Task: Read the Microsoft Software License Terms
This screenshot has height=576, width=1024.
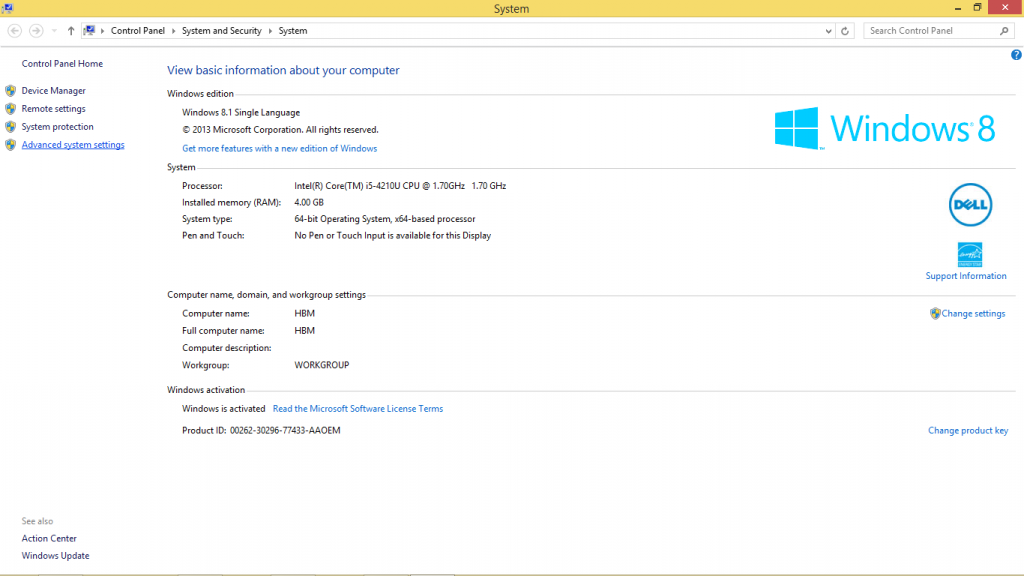Action: pyautogui.click(x=358, y=409)
